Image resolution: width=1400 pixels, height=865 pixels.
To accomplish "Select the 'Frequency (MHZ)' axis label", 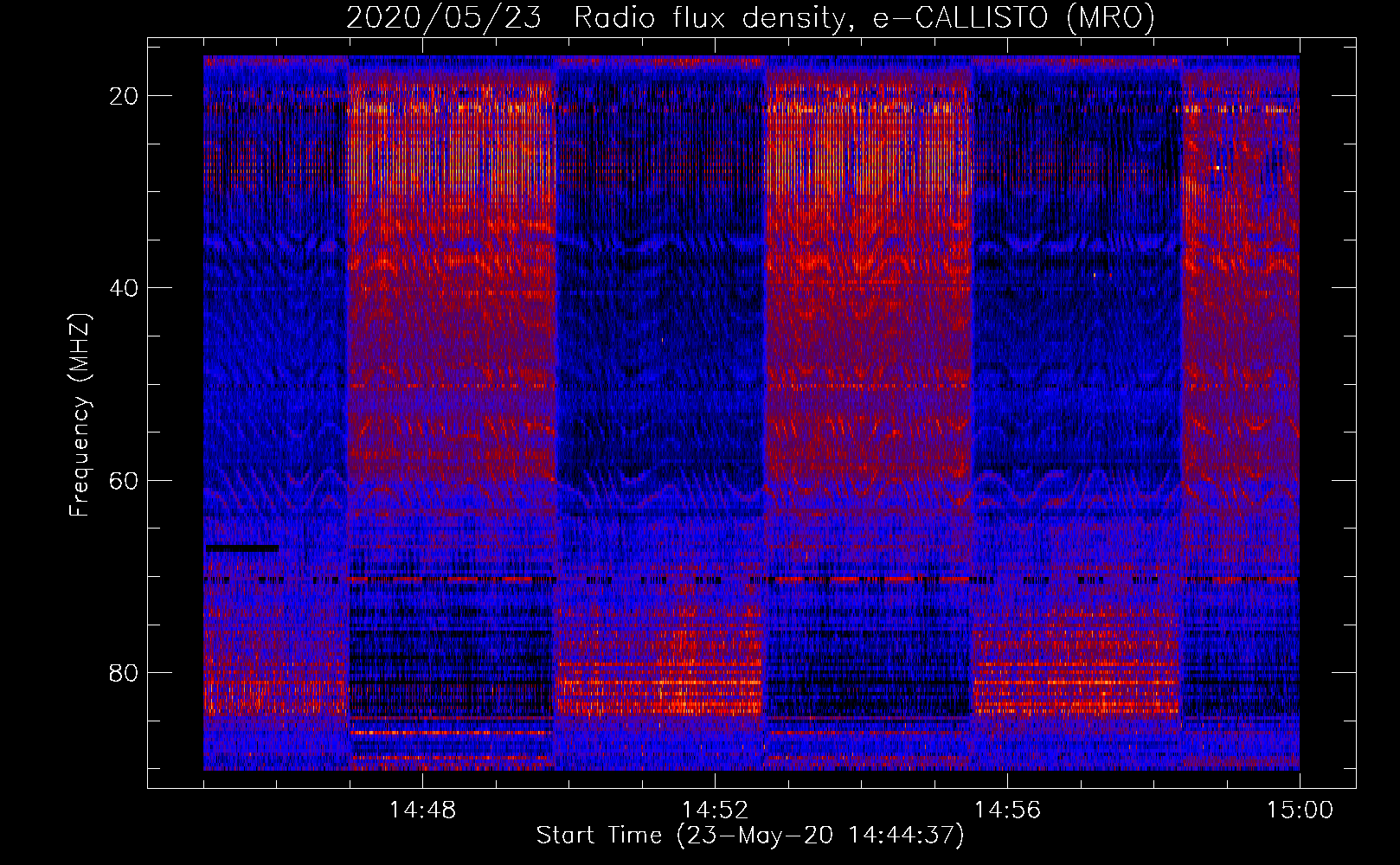I will 80,415.
